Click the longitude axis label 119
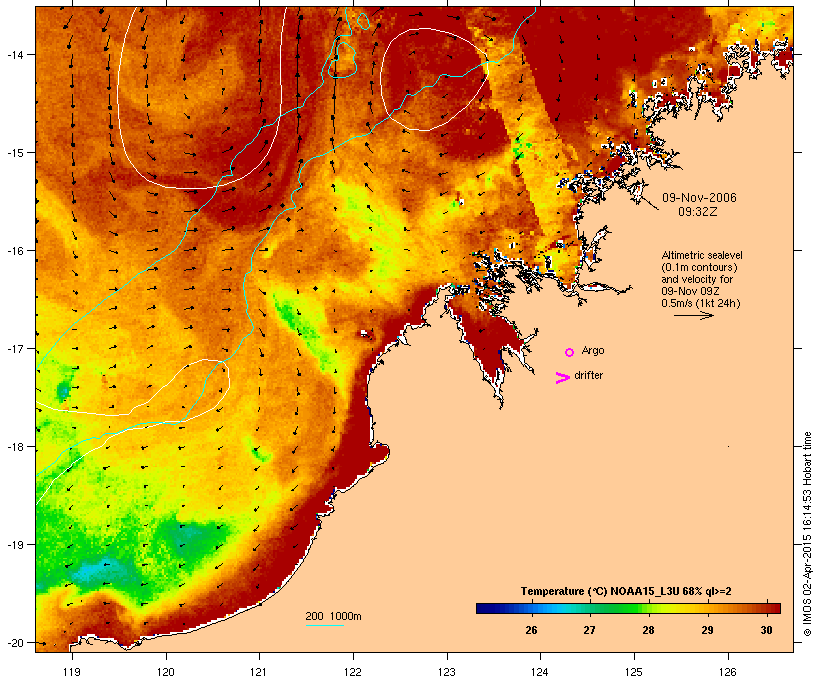Image resolution: width=820 pixels, height=680 pixels. (72, 672)
